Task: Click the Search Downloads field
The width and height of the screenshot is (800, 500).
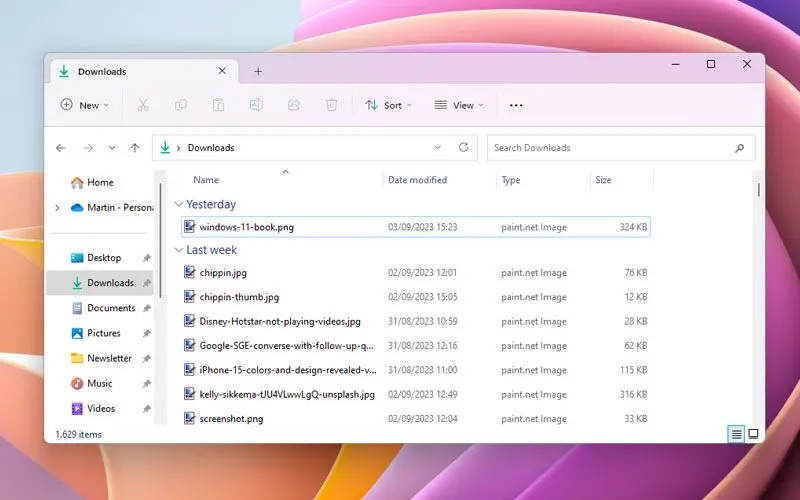Action: 621,148
